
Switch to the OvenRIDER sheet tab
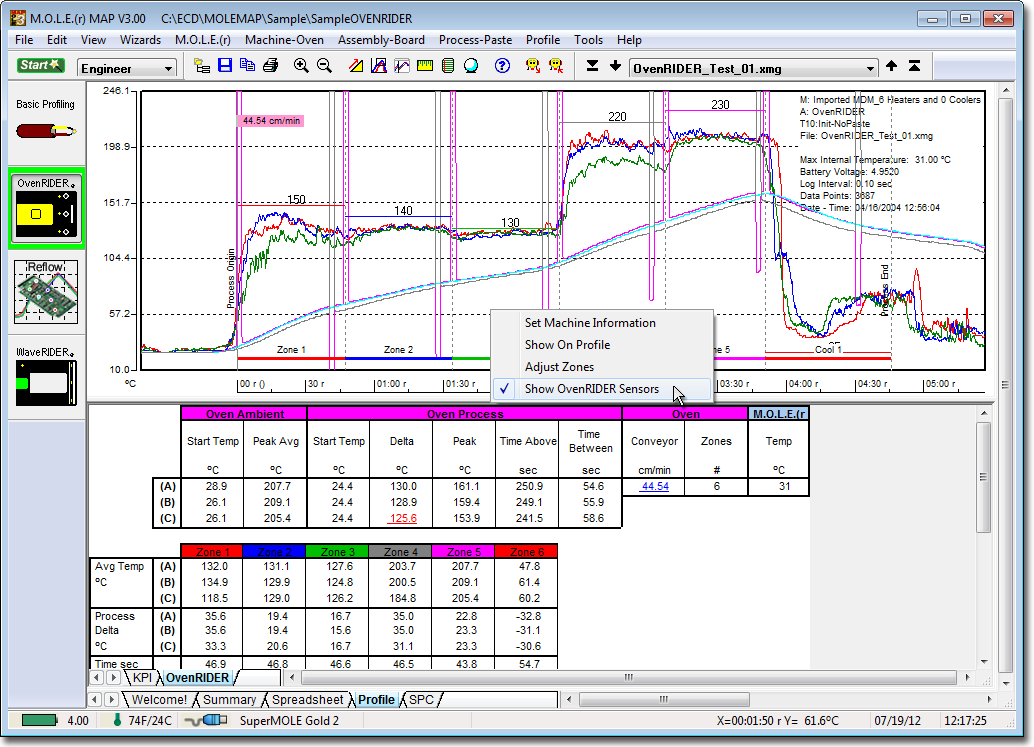point(197,678)
